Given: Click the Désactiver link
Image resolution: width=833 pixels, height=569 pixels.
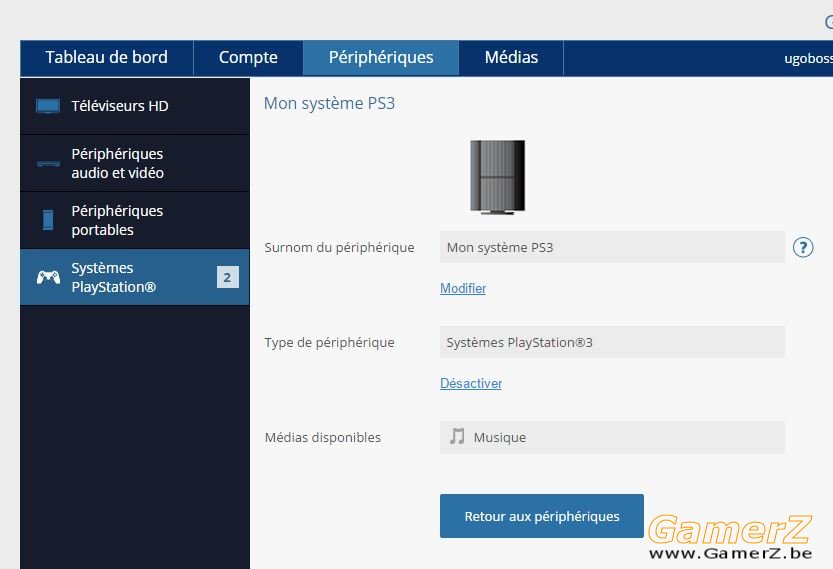Looking at the screenshot, I should point(471,383).
